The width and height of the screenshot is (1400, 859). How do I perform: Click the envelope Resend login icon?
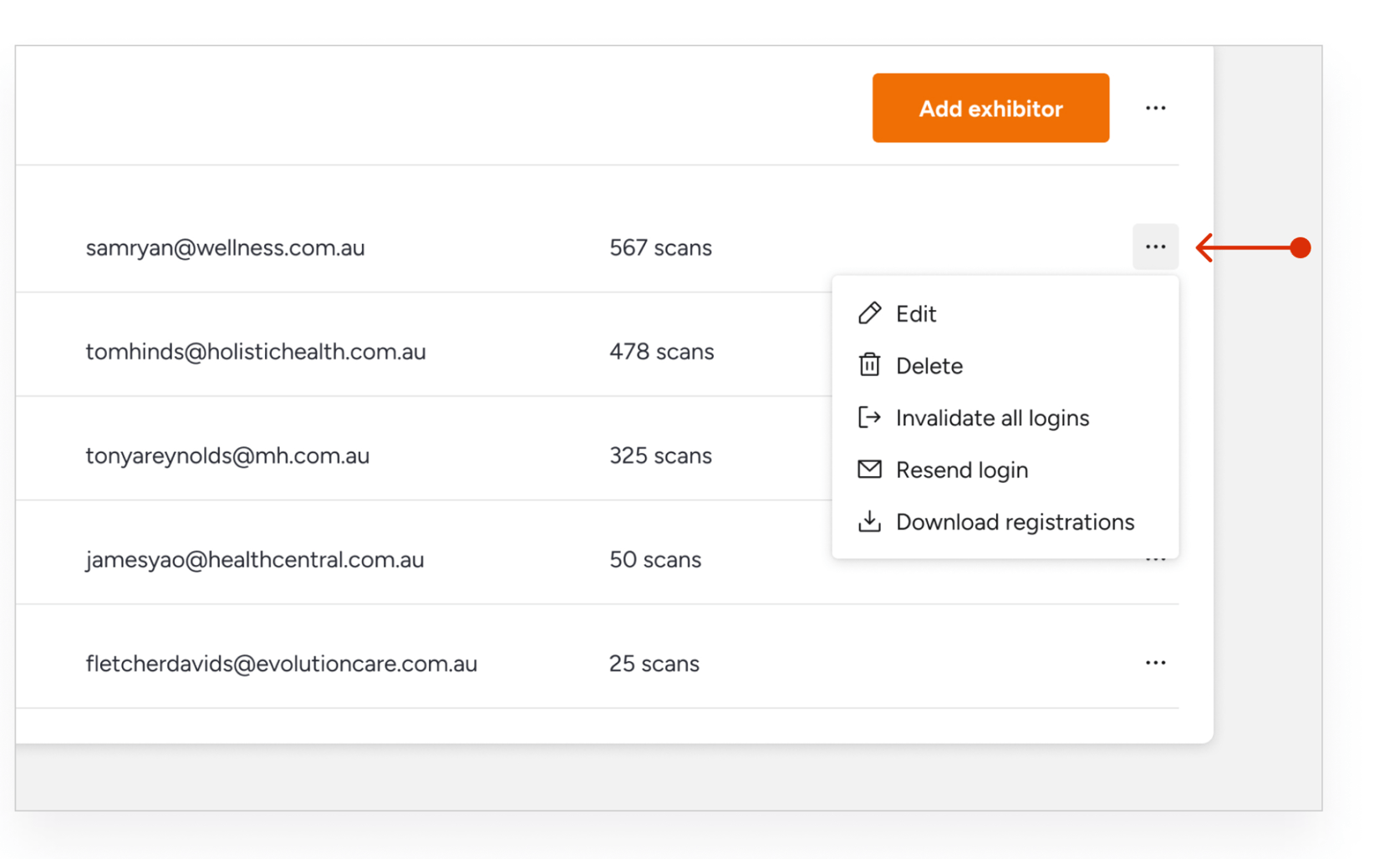click(x=869, y=470)
